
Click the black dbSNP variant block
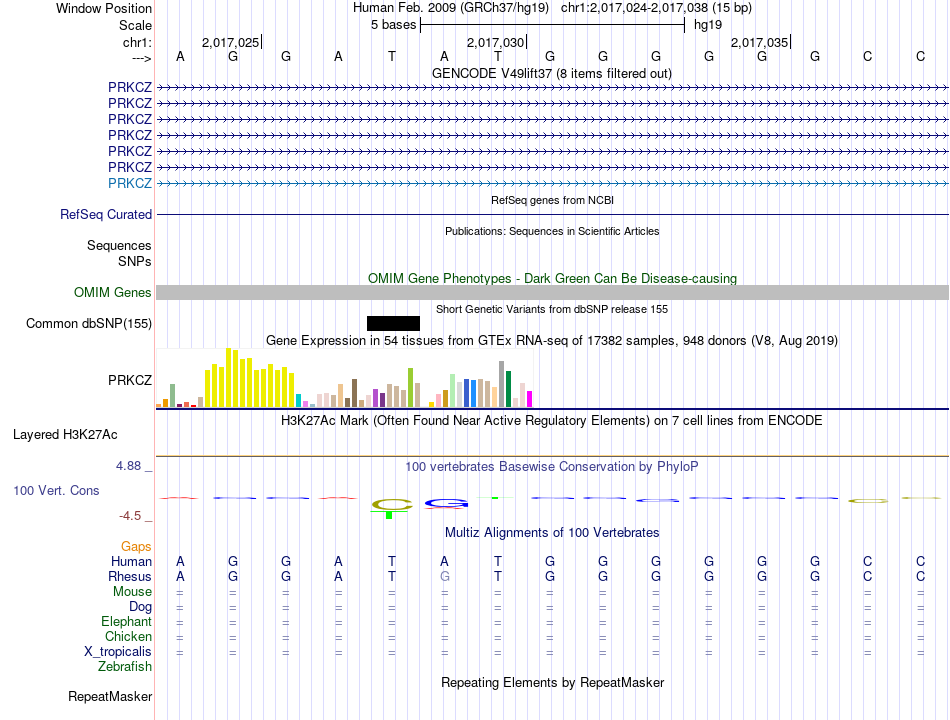pos(393,324)
